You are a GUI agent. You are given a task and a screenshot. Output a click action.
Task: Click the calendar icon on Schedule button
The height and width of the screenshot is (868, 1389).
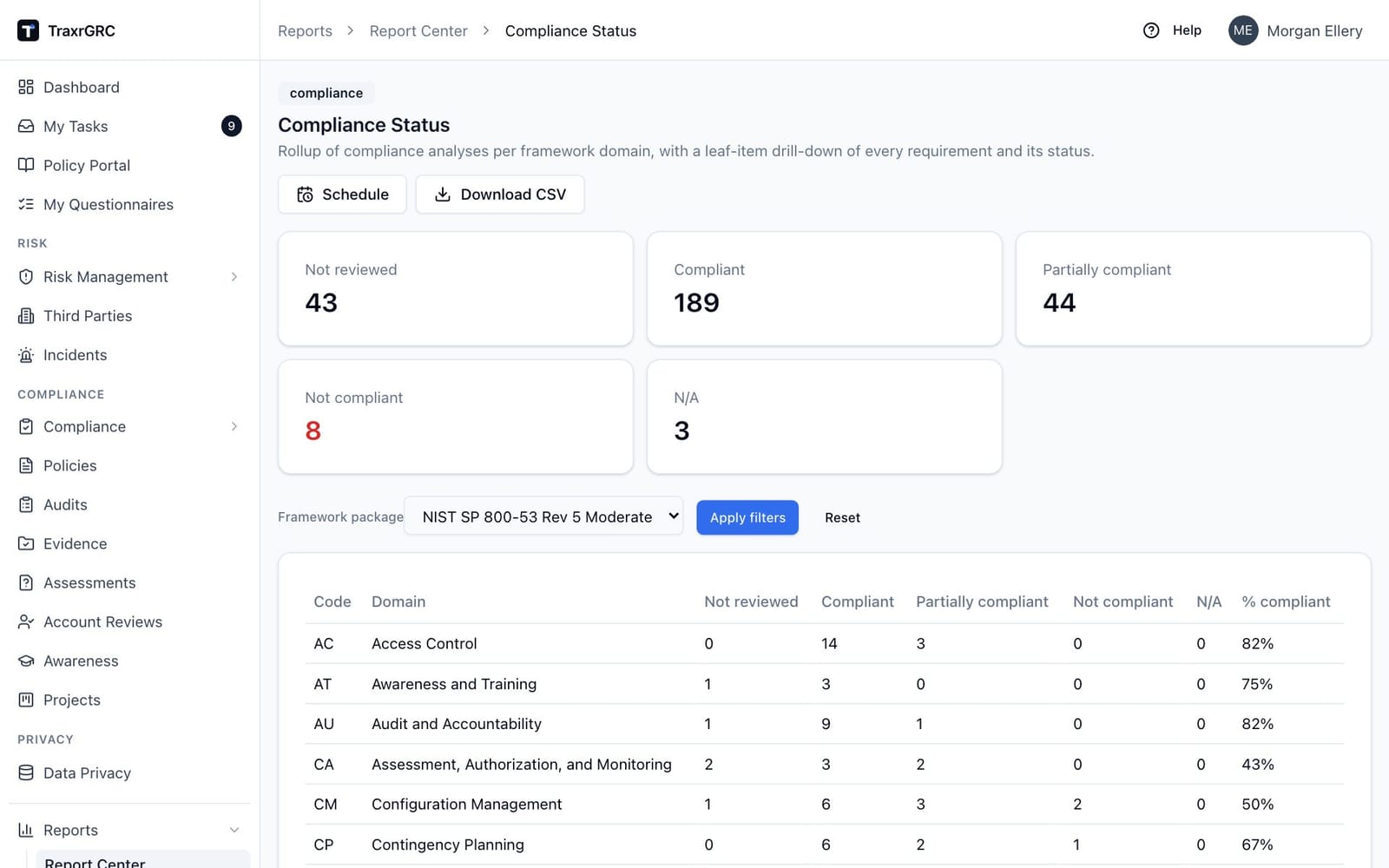[305, 194]
